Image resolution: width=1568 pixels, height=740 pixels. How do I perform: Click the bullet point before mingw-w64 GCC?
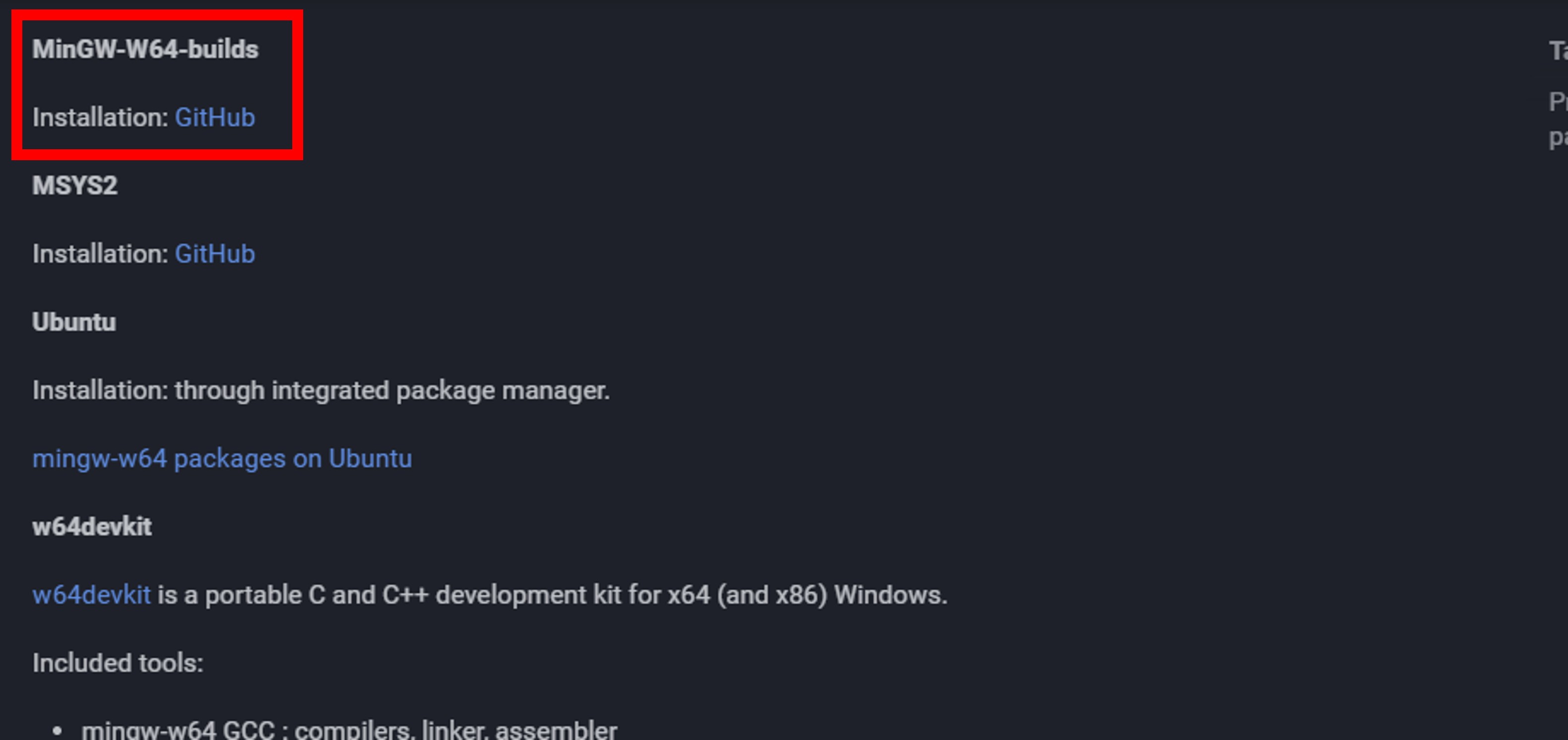coord(57,730)
